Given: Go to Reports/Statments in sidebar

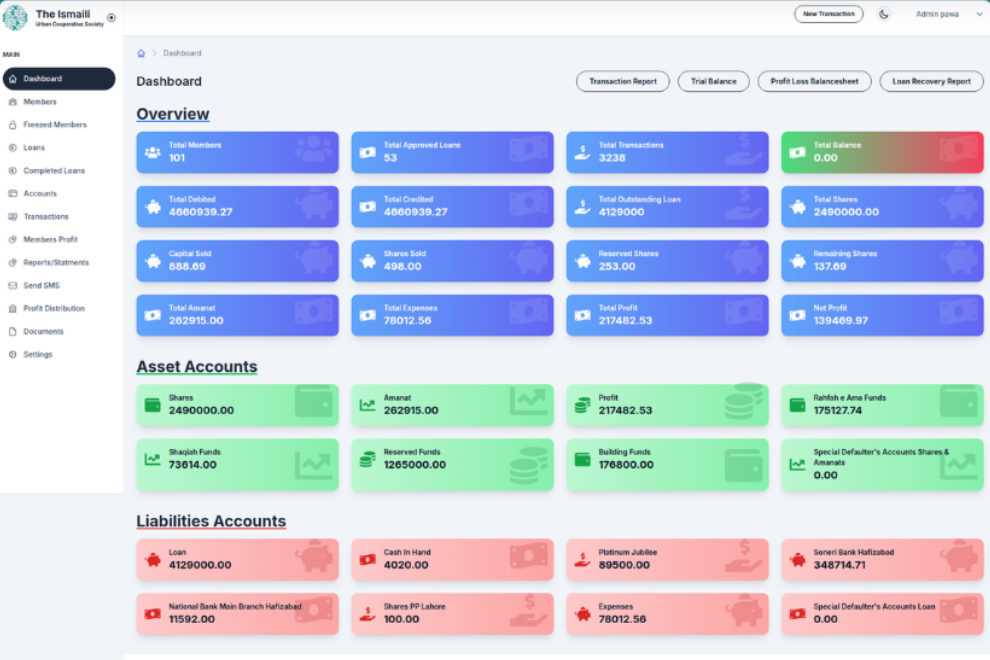Looking at the screenshot, I should coord(56,263).
